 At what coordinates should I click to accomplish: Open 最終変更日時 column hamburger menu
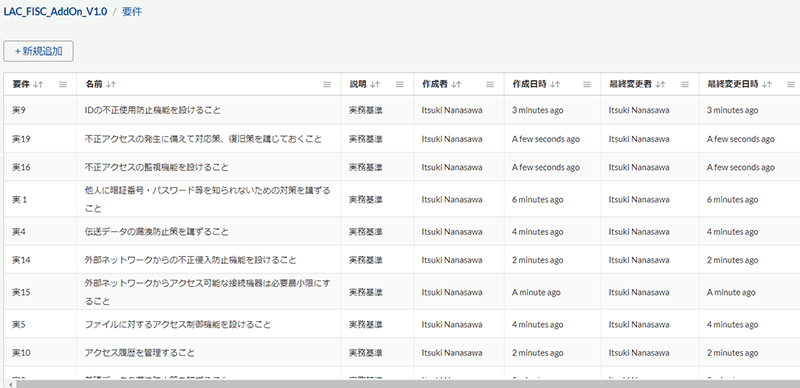coord(791,85)
